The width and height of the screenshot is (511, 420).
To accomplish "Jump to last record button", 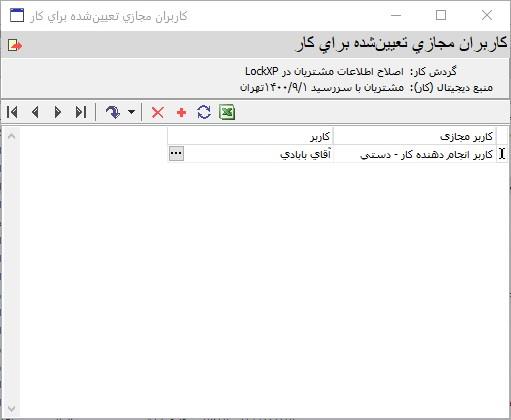I will [x=81, y=112].
